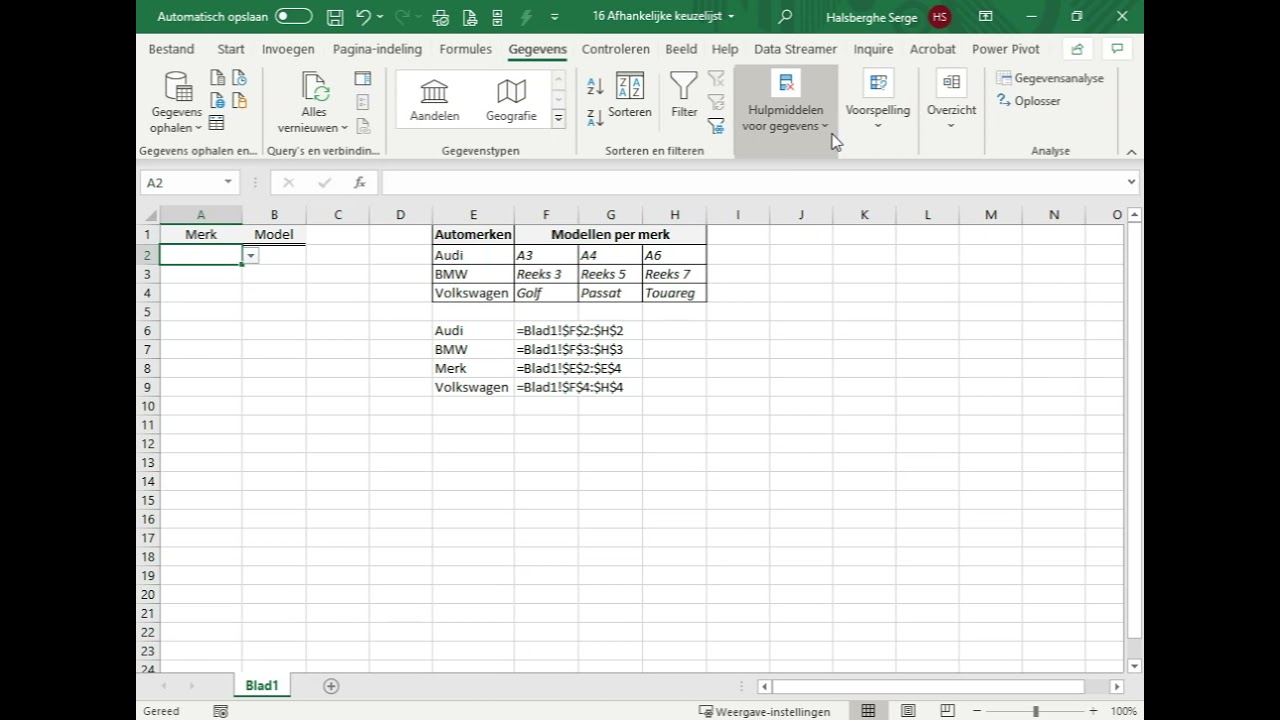
Task: Open the HS account avatar
Action: click(939, 17)
